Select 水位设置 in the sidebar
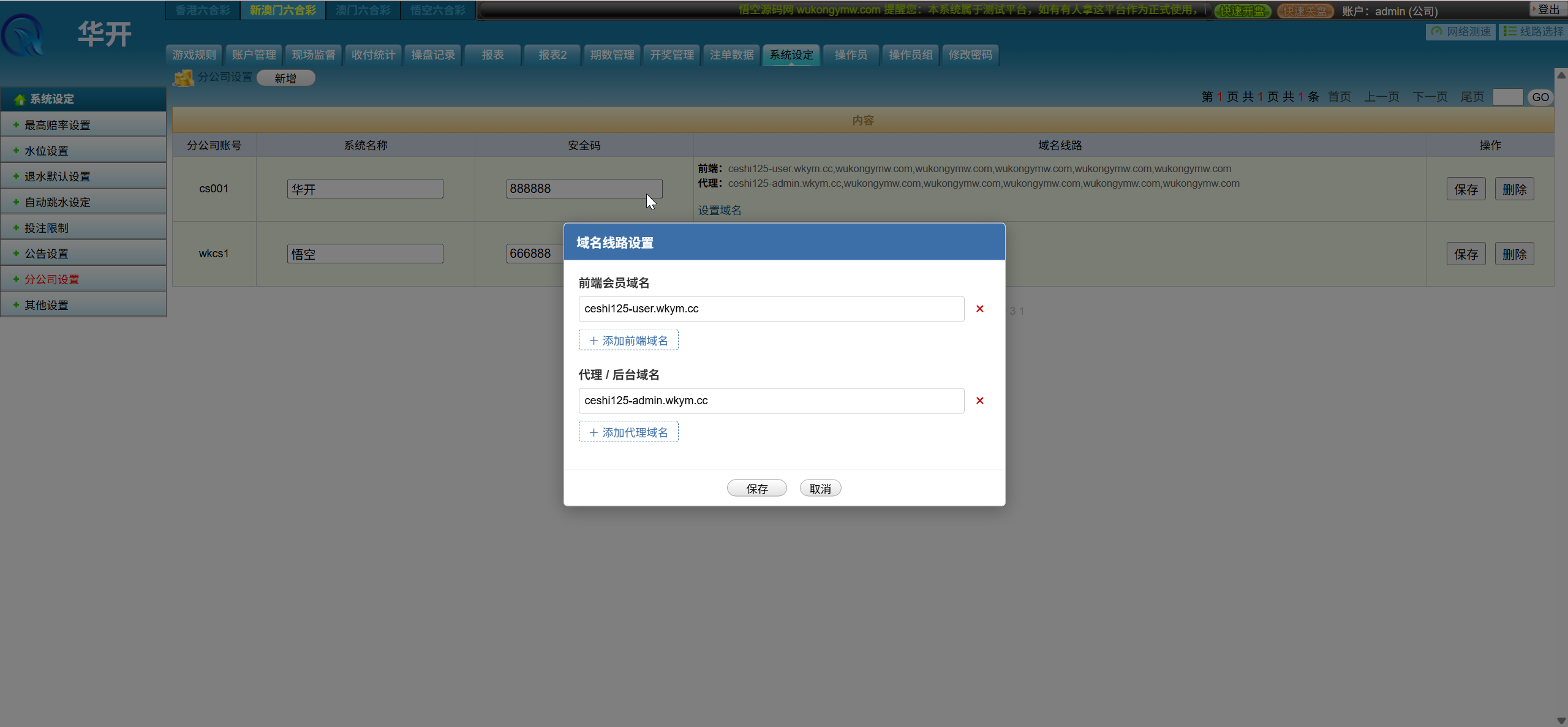The height and width of the screenshot is (727, 1568). click(x=83, y=151)
